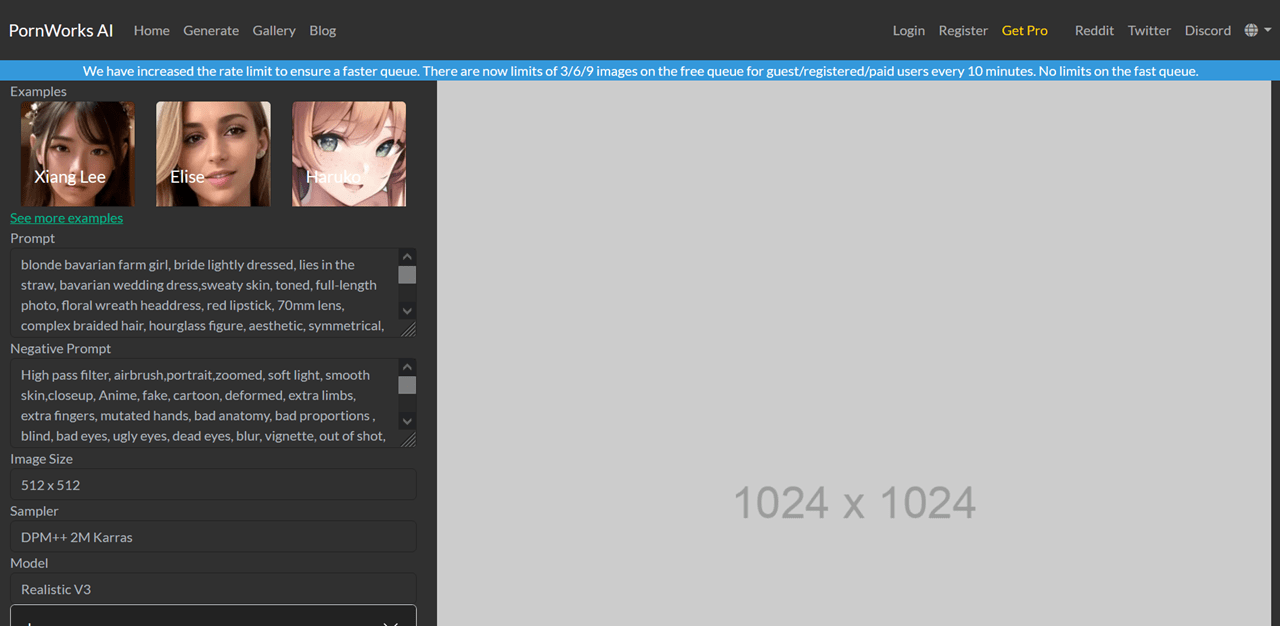The height and width of the screenshot is (626, 1280).
Task: Grab the Negative Prompt resize handle
Action: click(408, 438)
